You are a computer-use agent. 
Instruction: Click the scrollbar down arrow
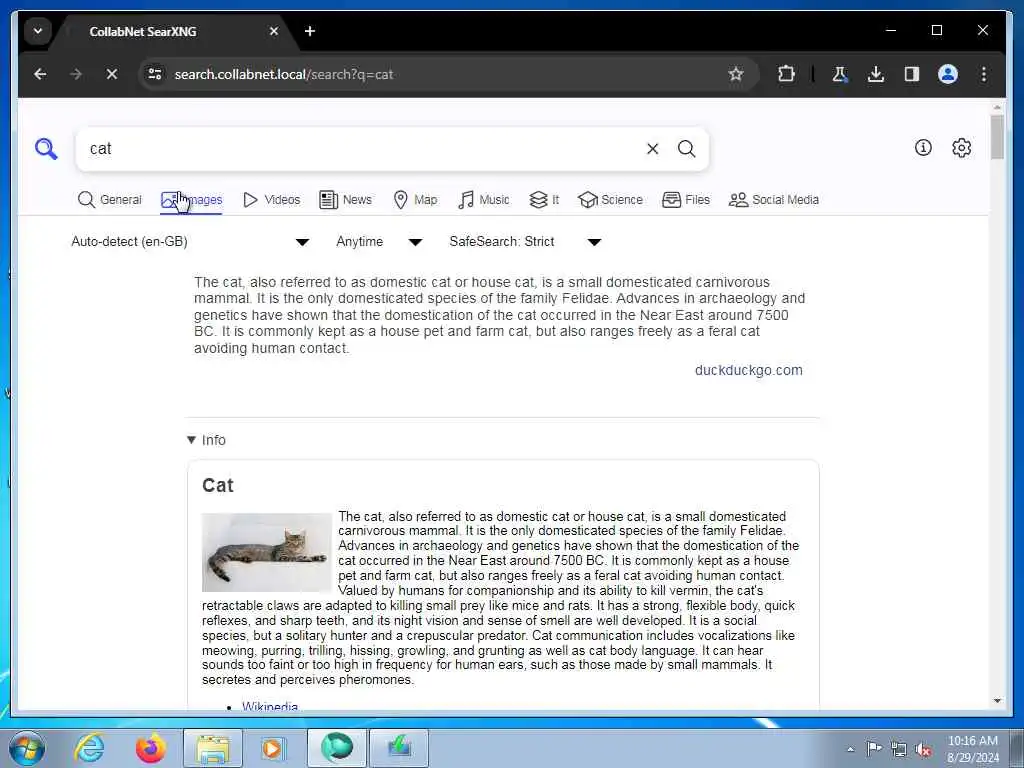(997, 701)
